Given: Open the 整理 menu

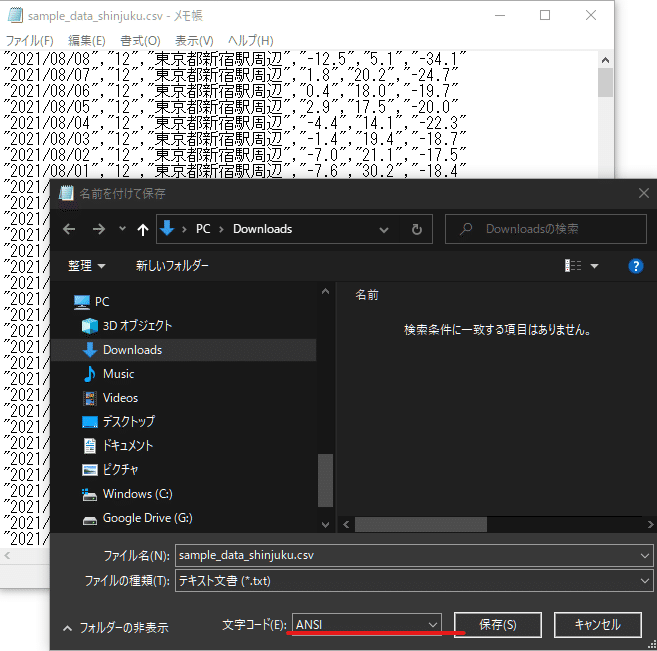Looking at the screenshot, I should click(86, 266).
